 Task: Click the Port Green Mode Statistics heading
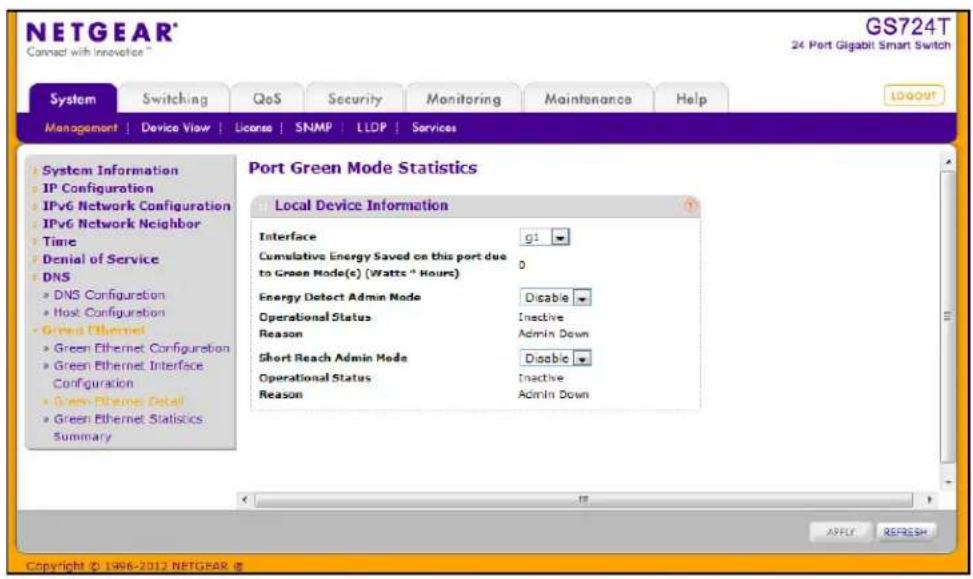(x=363, y=168)
